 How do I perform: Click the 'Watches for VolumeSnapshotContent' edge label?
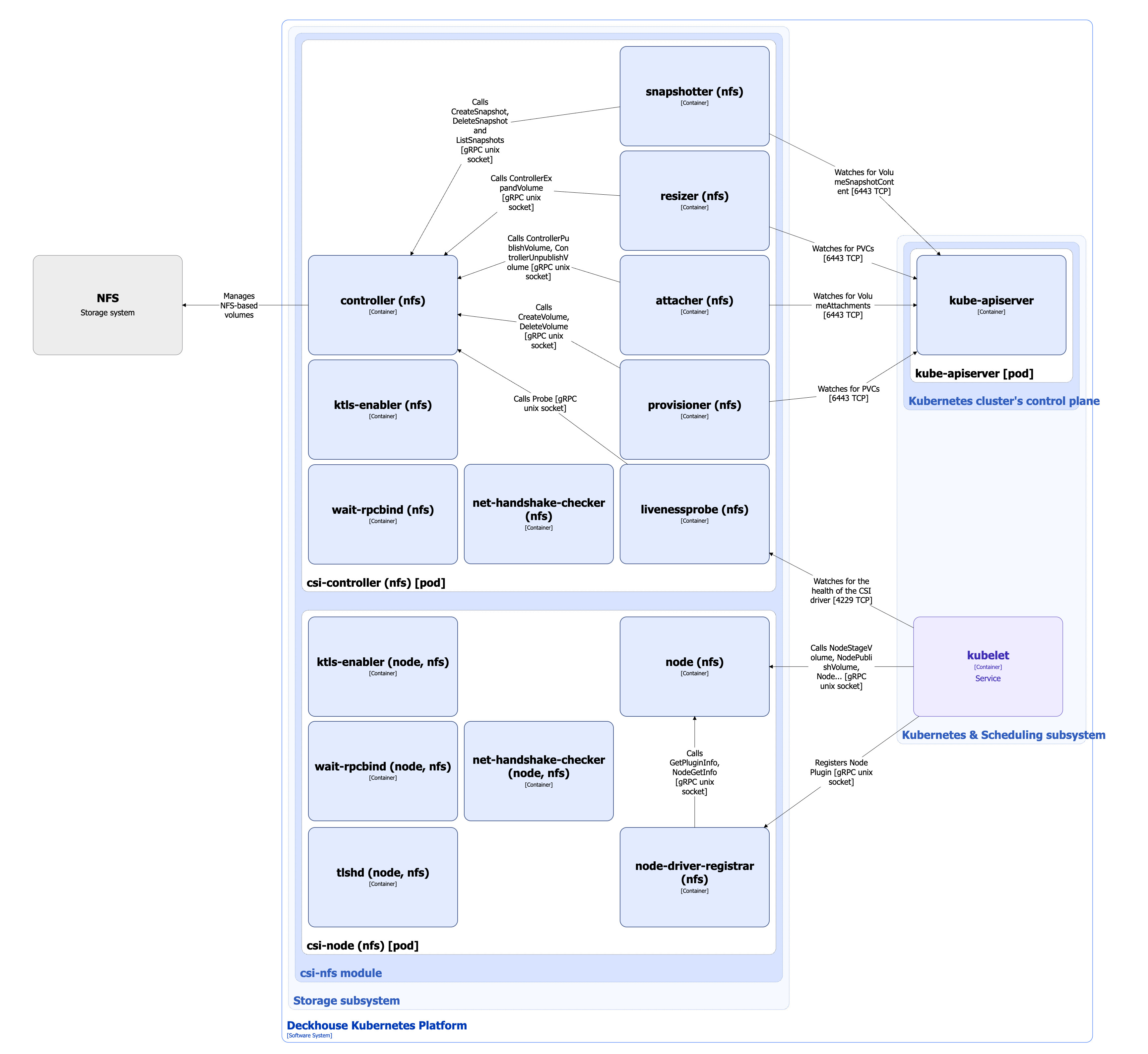click(x=864, y=182)
